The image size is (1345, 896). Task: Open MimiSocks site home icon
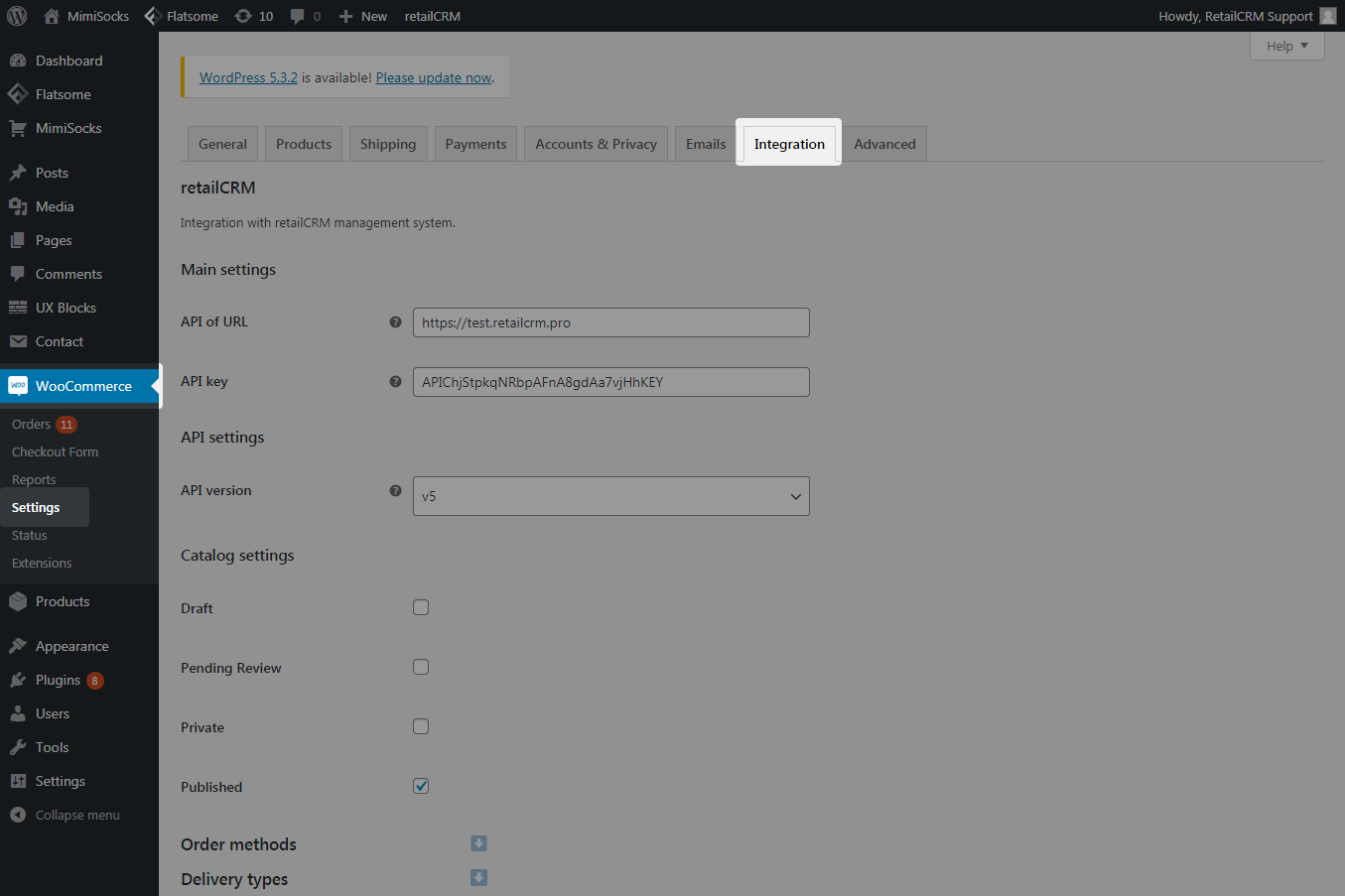click(x=52, y=16)
